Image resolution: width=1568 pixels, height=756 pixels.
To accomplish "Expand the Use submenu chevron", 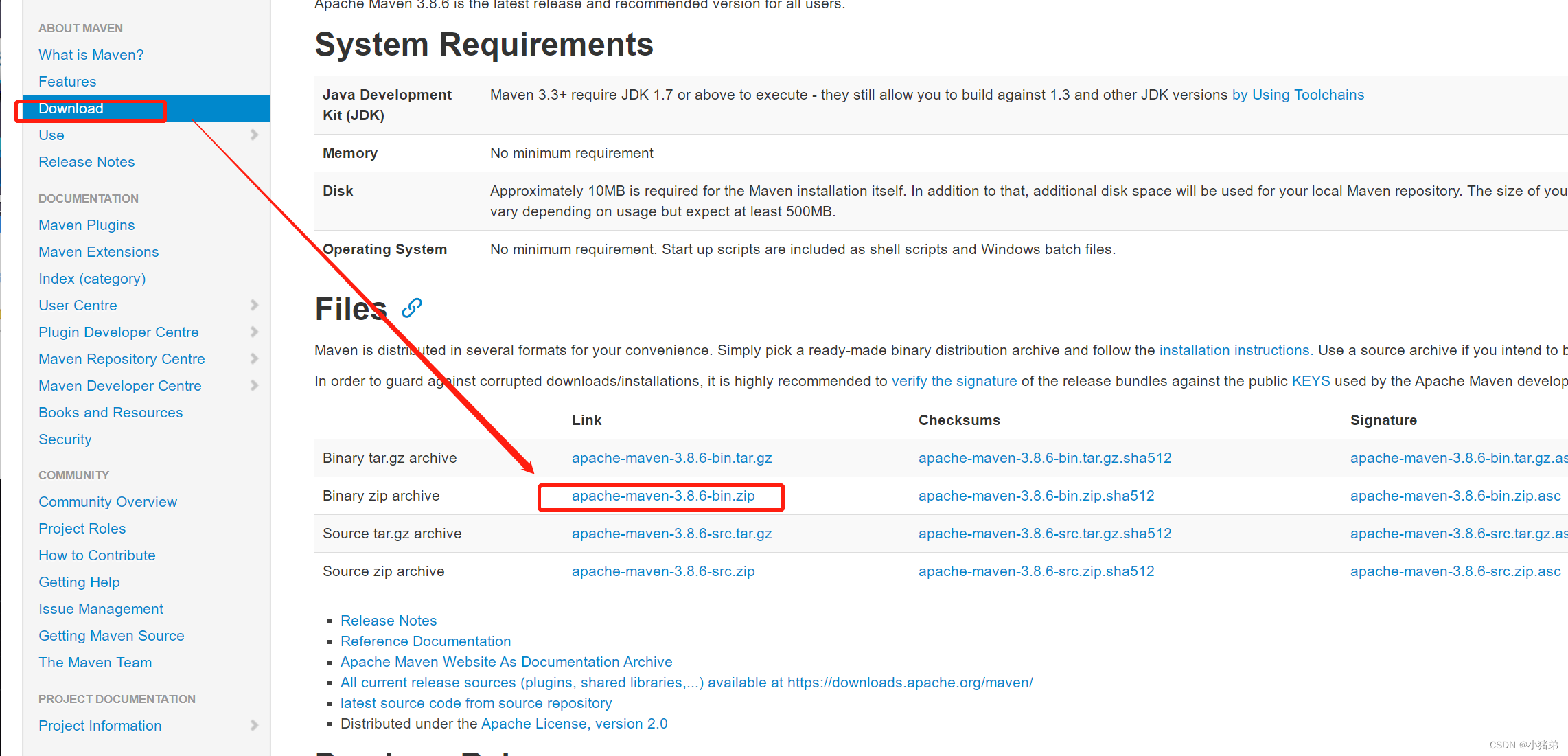I will 254,135.
